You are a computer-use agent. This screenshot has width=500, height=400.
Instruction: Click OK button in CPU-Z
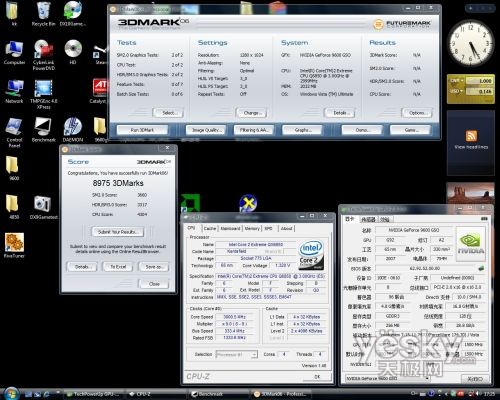317,377
